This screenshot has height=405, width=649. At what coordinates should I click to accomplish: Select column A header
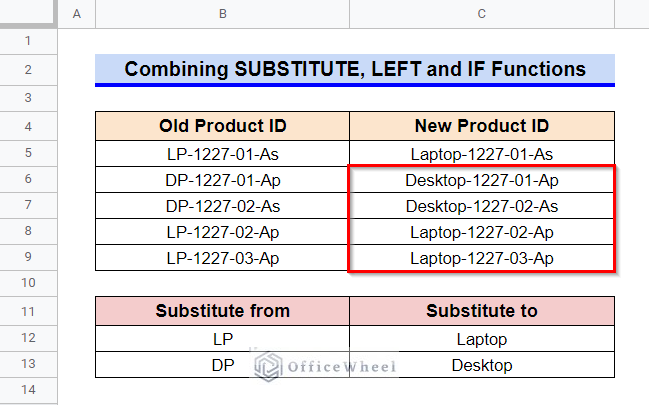77,14
